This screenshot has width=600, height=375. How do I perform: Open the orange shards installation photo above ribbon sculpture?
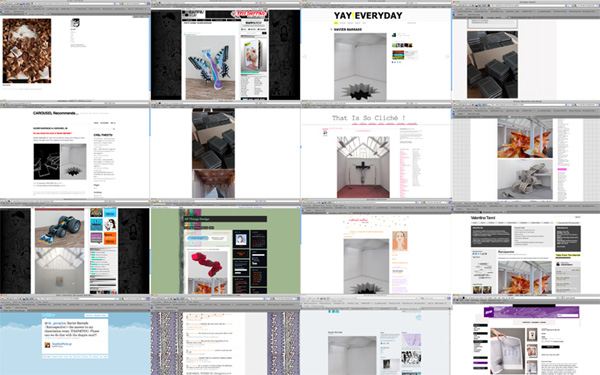525,138
